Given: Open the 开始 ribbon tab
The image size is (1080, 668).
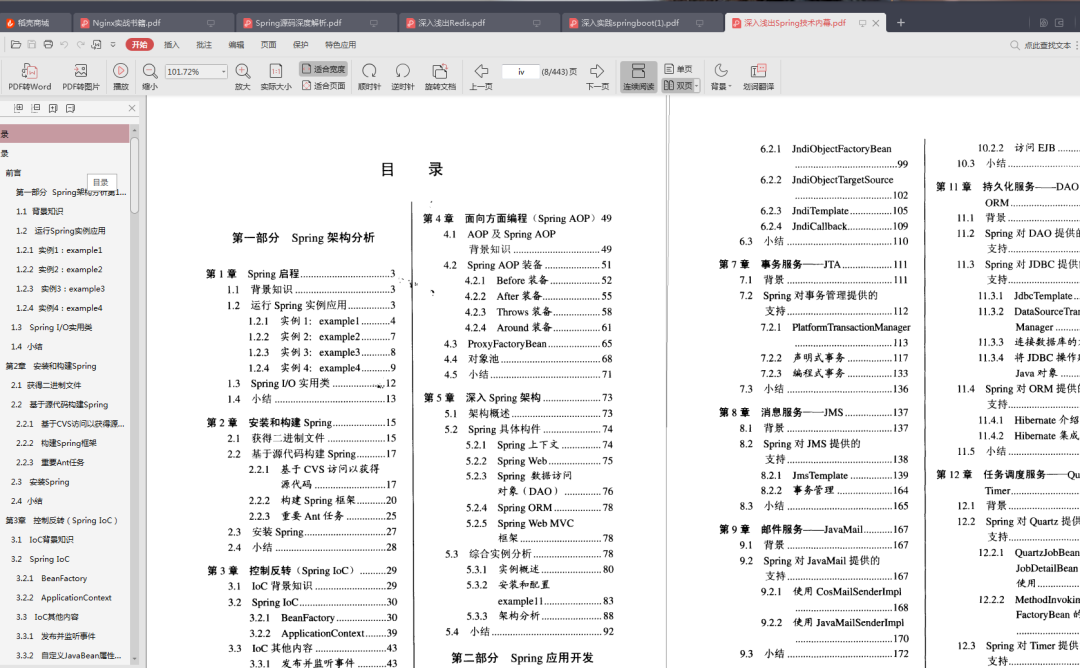Looking at the screenshot, I should [140, 45].
